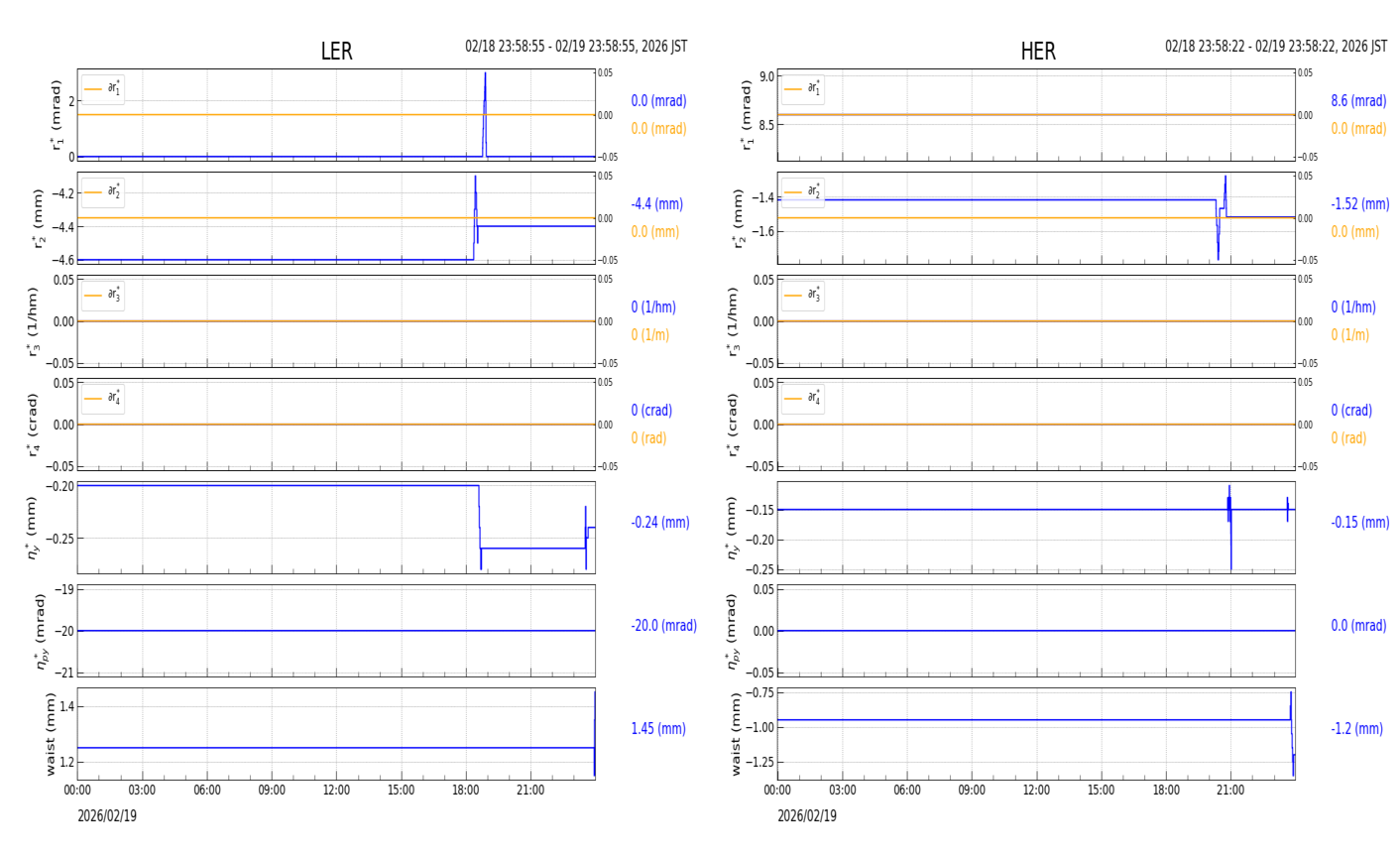Click the "21:00" tick under the HER plots
1400x857 pixels.
[x=1230, y=791]
